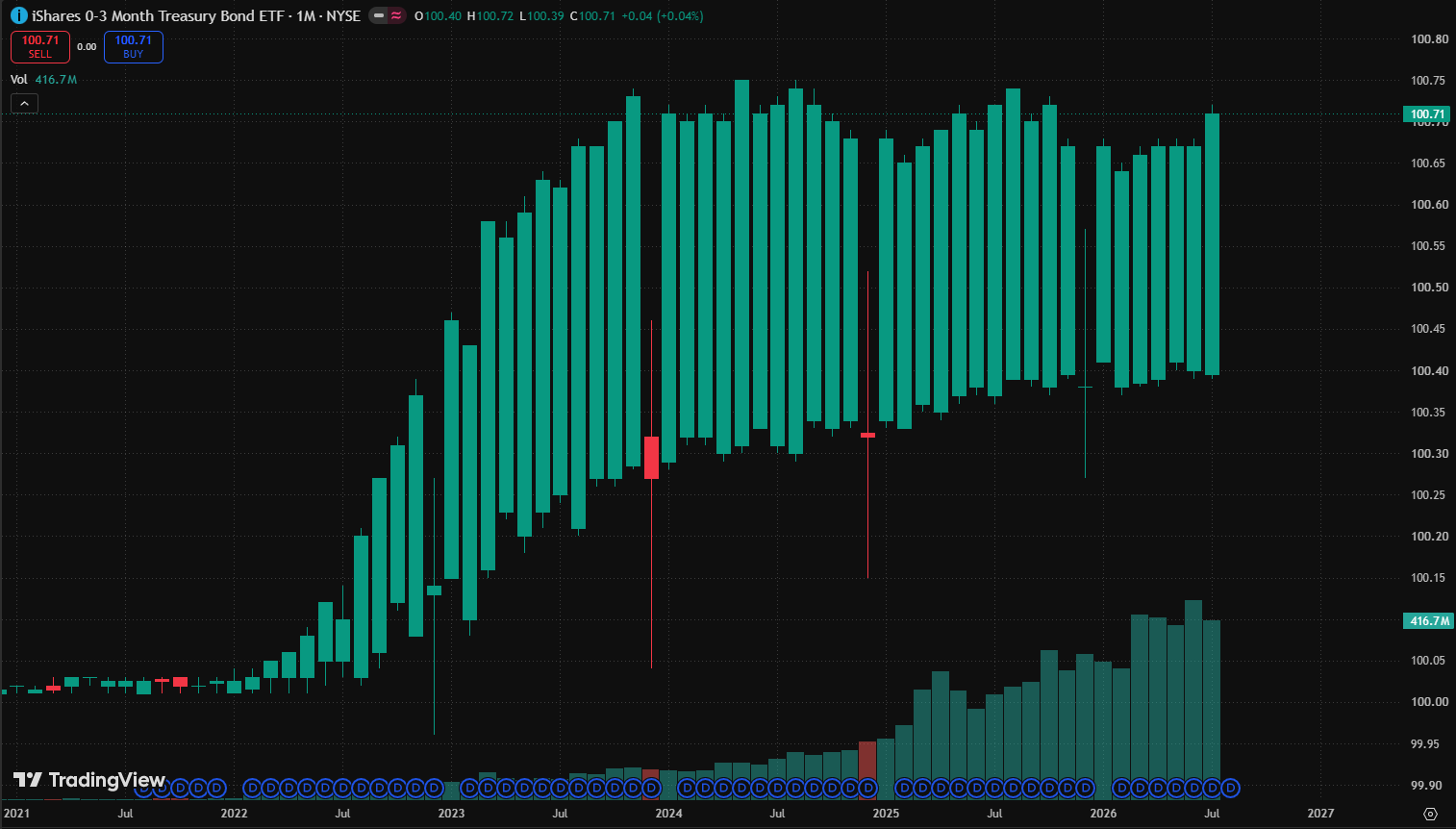
Task: Click the 100.50 price axis label
Action: tap(1429, 288)
